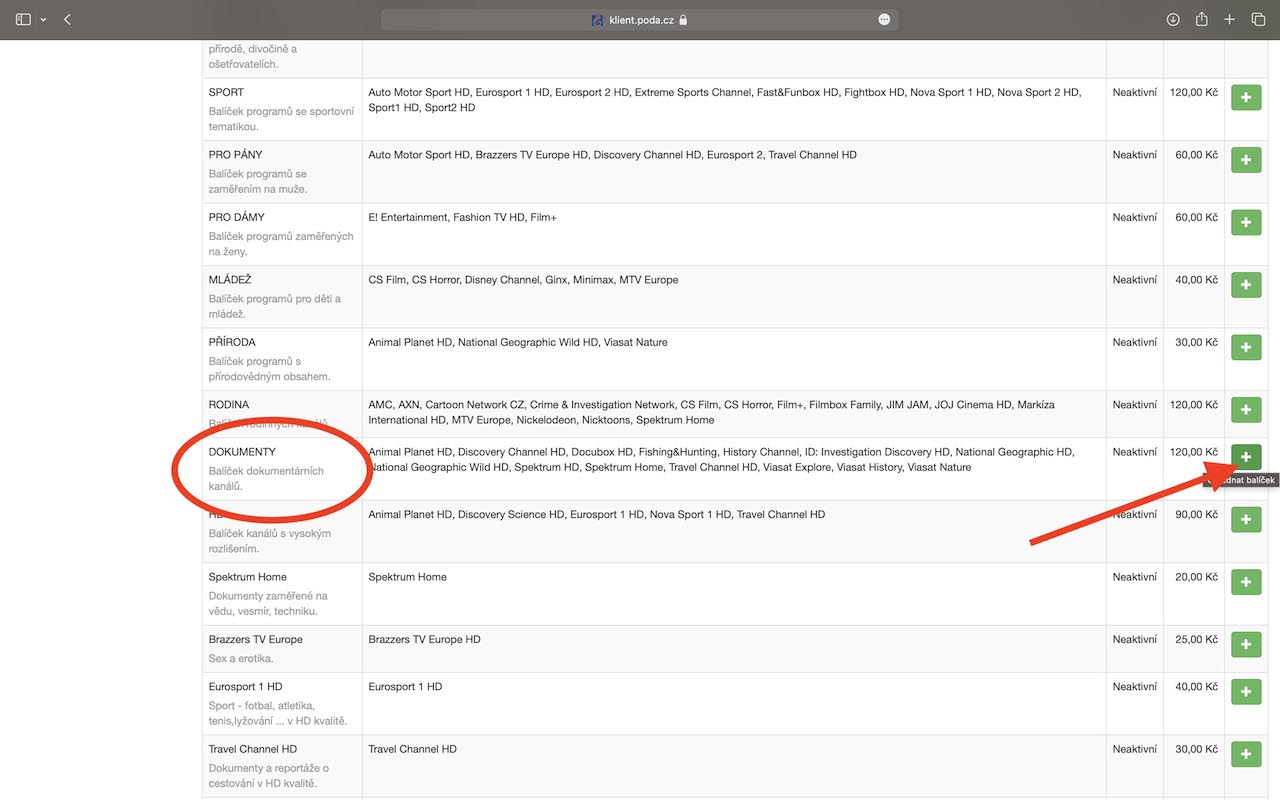
Task: Add the MLÁDEŽ package plus button
Action: (1245, 285)
